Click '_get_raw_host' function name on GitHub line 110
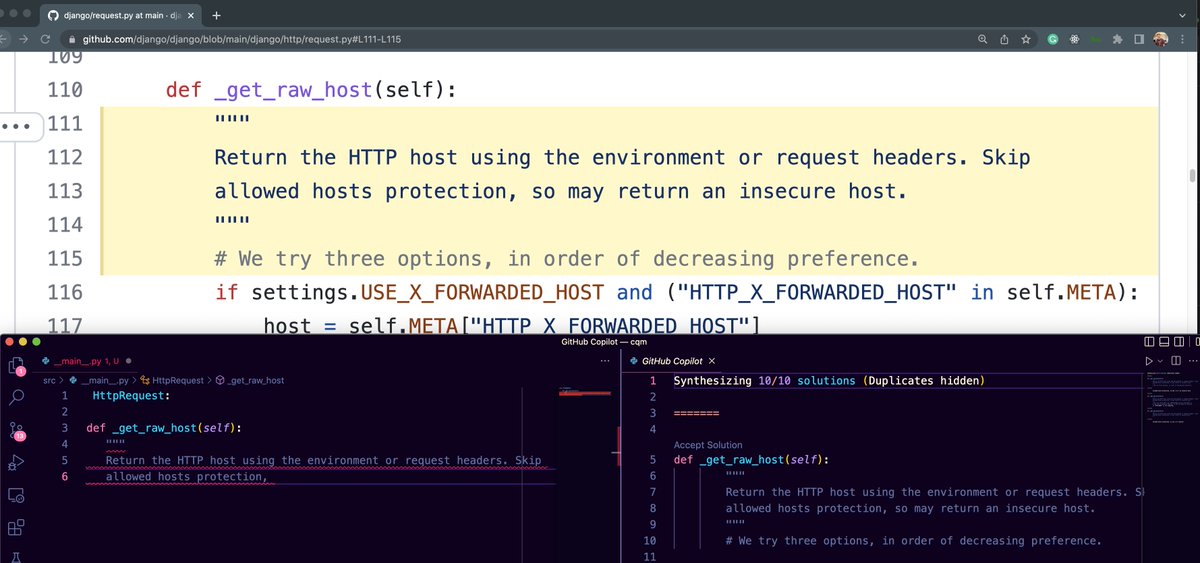This screenshot has height=563, width=1200. click(x=293, y=91)
